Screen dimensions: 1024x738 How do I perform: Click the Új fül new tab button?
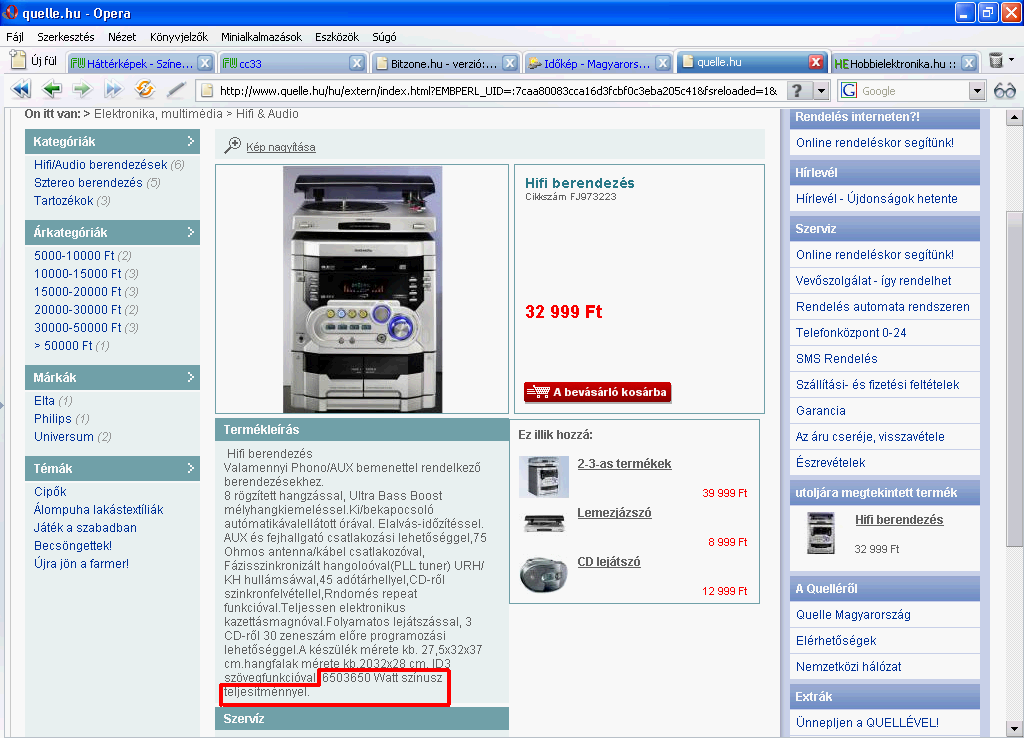click(34, 61)
